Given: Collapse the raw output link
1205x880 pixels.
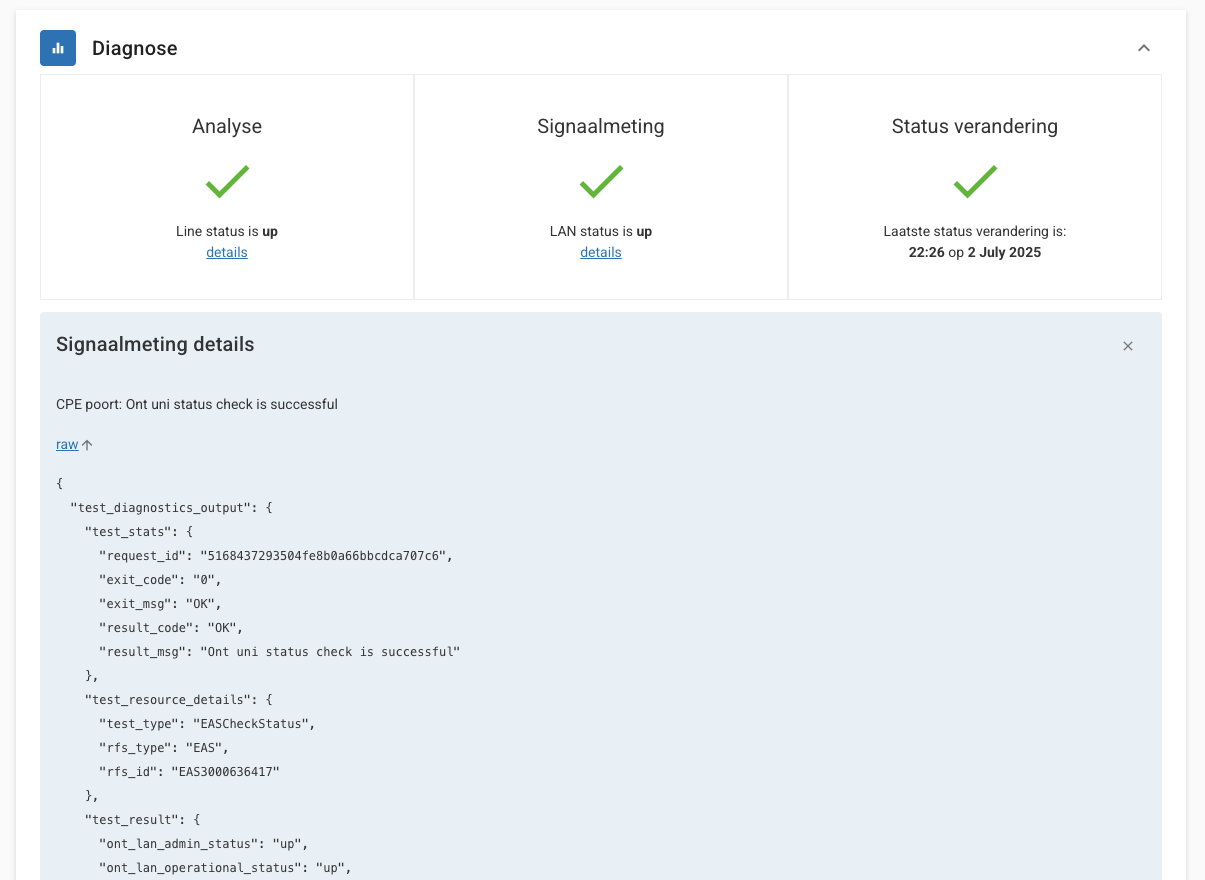Looking at the screenshot, I should [67, 445].
